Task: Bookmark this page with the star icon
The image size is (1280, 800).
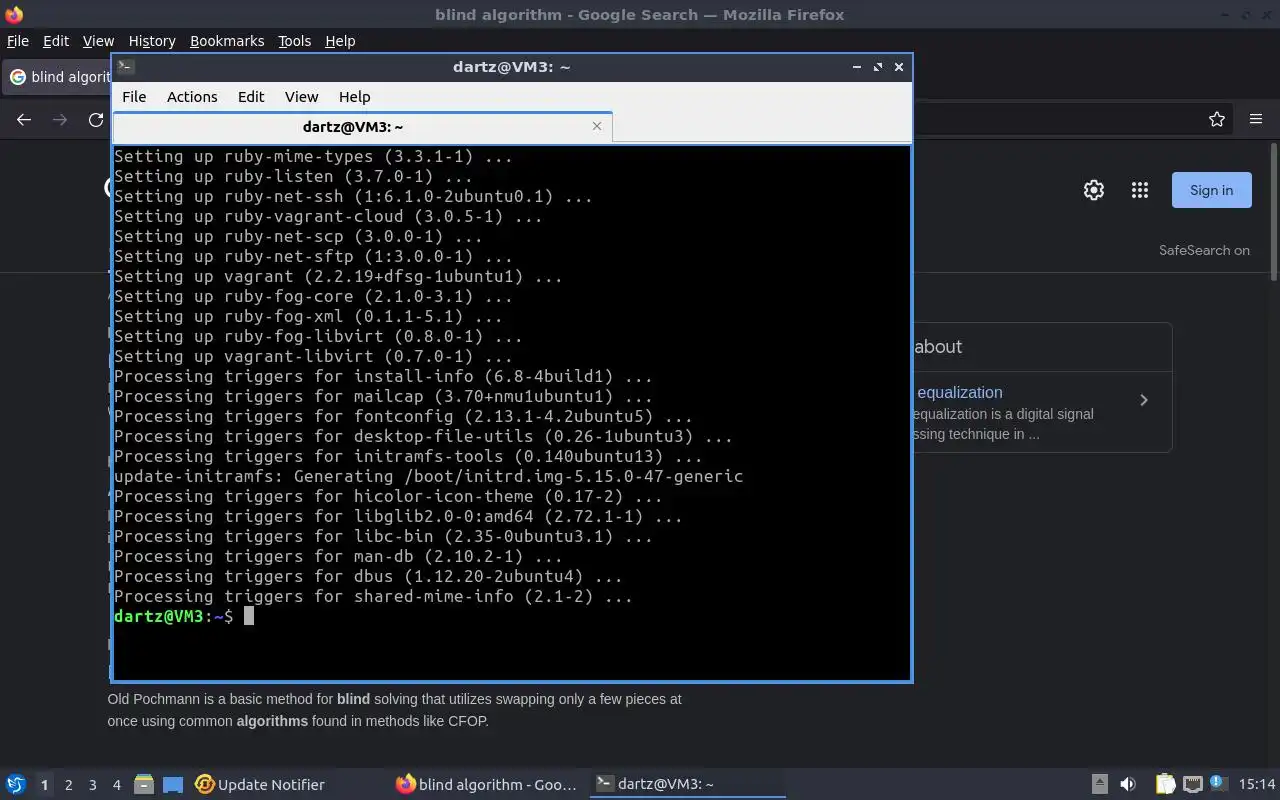Action: [1217, 119]
